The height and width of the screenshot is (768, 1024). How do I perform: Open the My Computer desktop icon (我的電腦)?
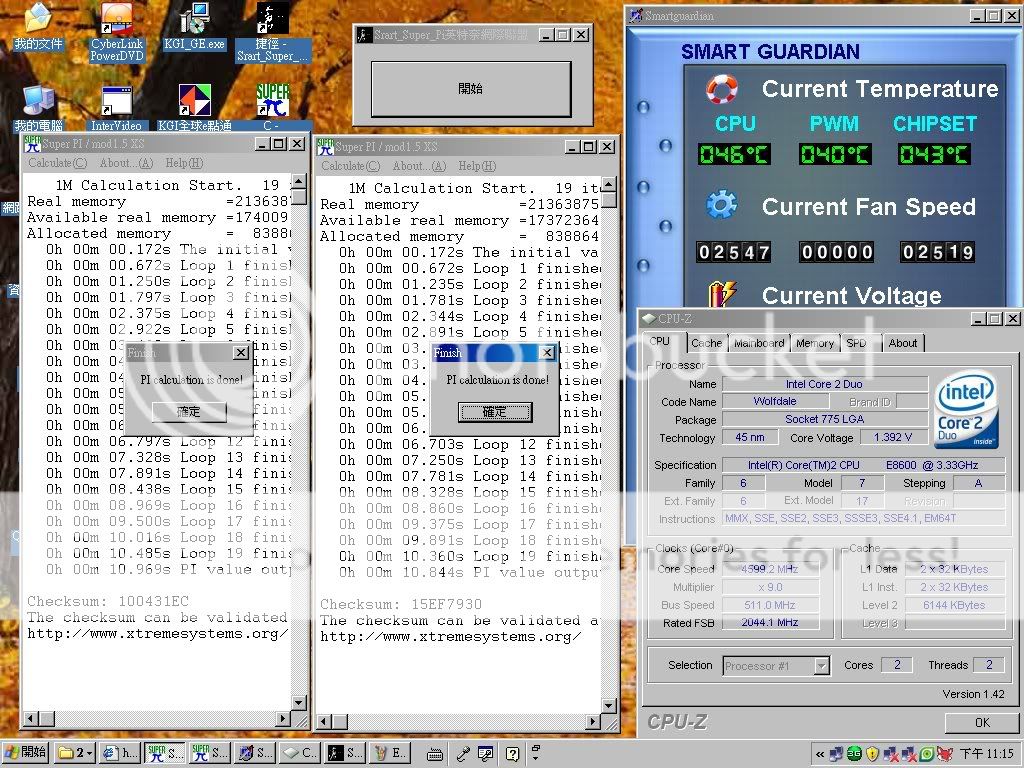[x=38, y=102]
